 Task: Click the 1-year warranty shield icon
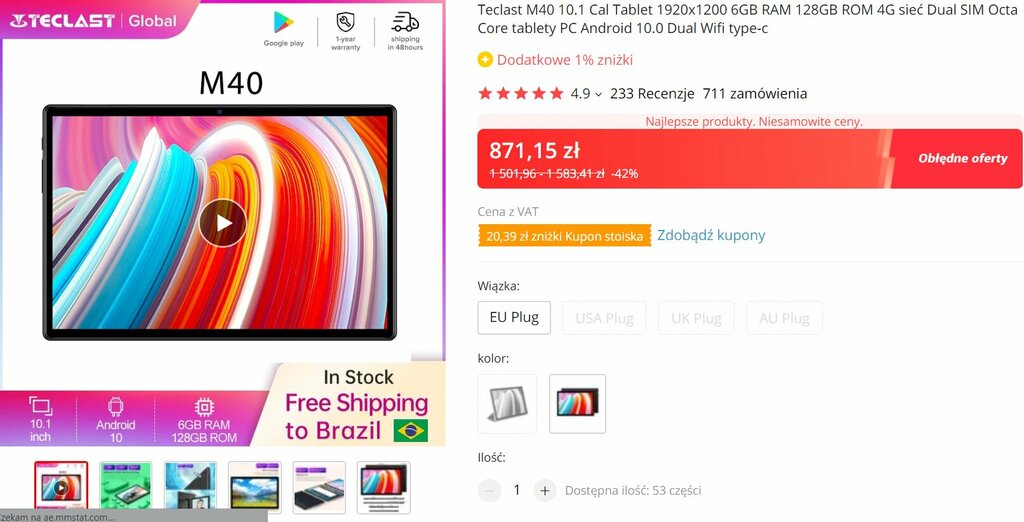(x=345, y=22)
